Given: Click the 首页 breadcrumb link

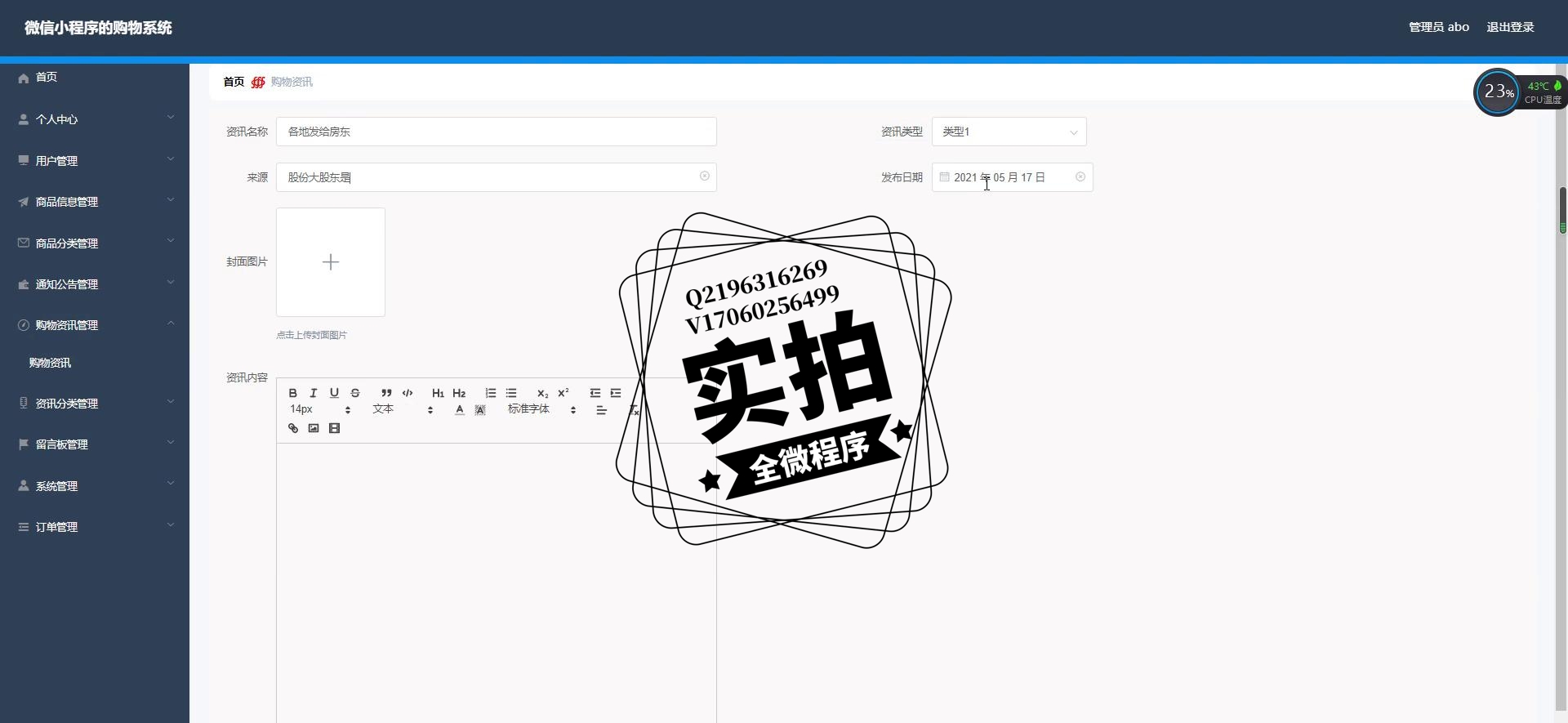Looking at the screenshot, I should coord(234,82).
